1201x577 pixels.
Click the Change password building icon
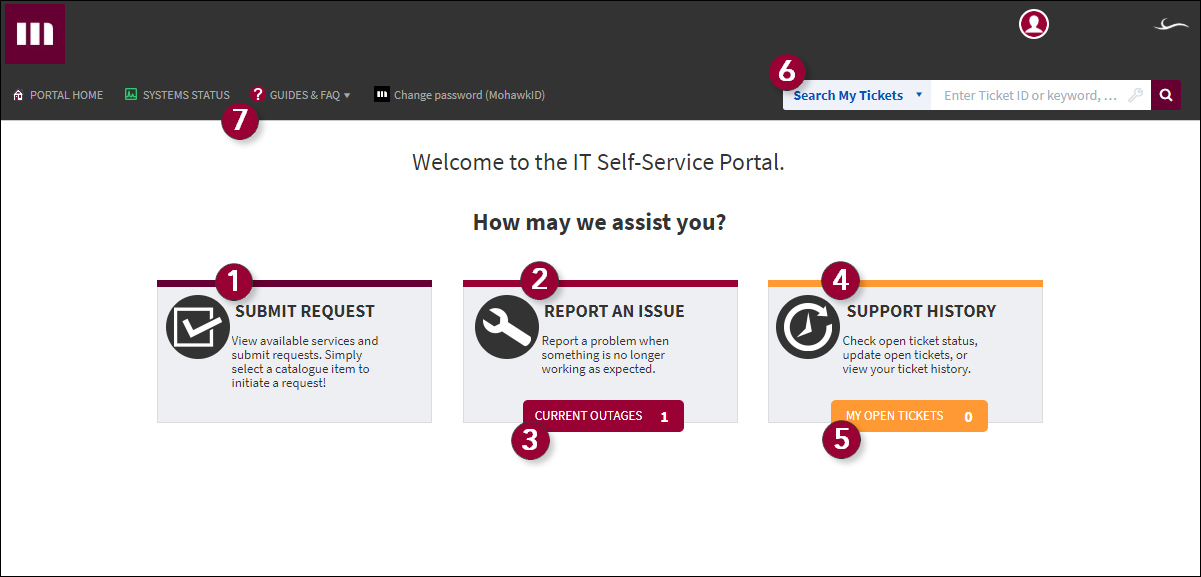point(381,93)
